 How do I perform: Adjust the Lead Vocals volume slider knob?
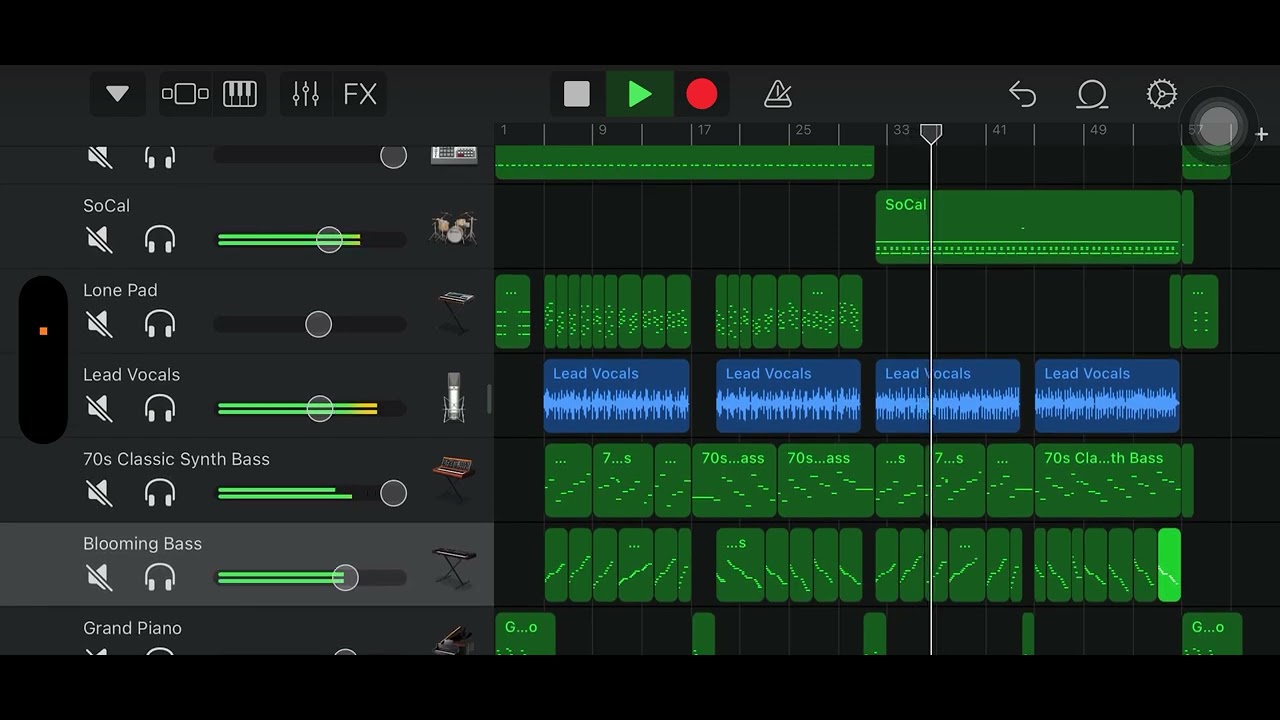[320, 408]
